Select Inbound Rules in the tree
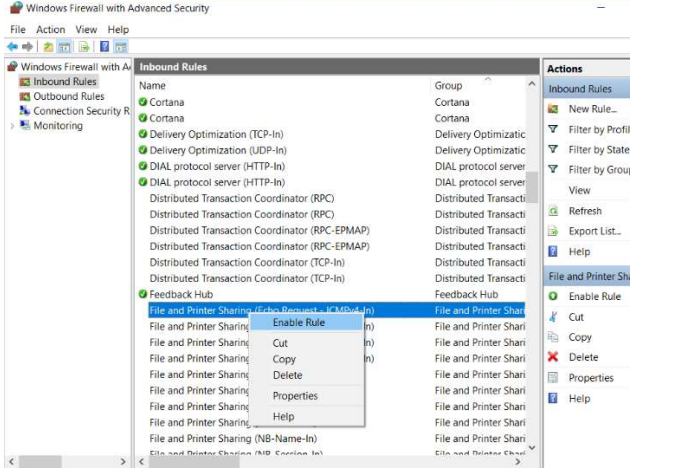Image resolution: width=687 pixels, height=474 pixels. click(65, 81)
